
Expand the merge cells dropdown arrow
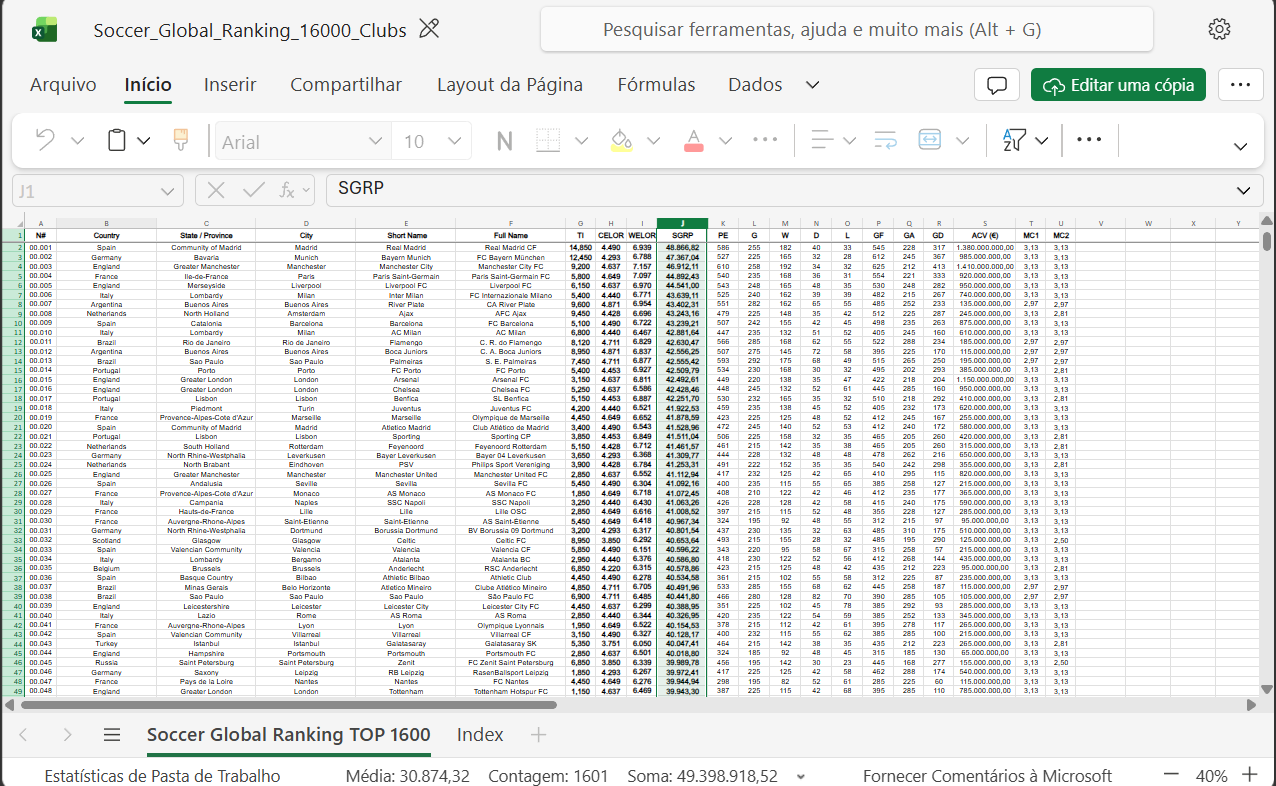pos(963,141)
